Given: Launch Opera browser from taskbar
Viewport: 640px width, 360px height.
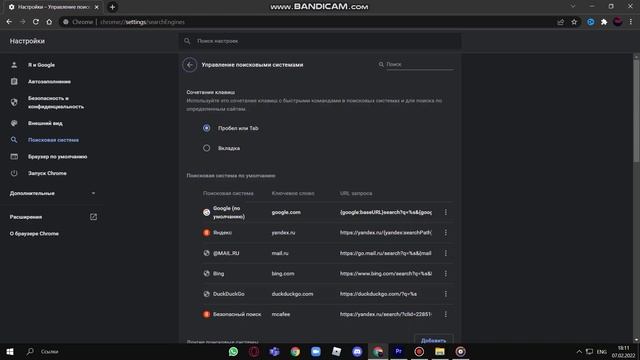Looking at the screenshot, I should (254, 351).
